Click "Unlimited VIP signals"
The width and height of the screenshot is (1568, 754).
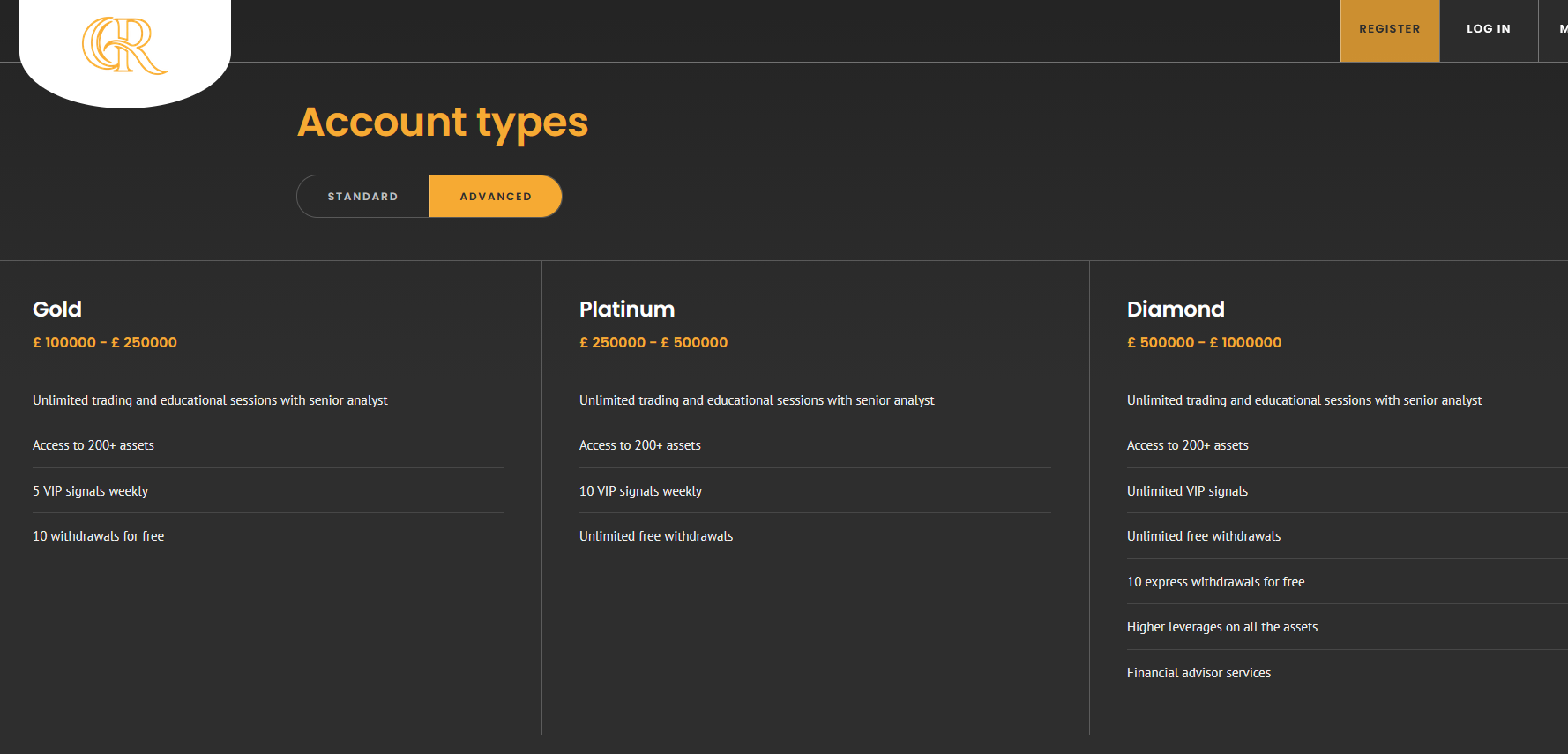[x=1187, y=491]
